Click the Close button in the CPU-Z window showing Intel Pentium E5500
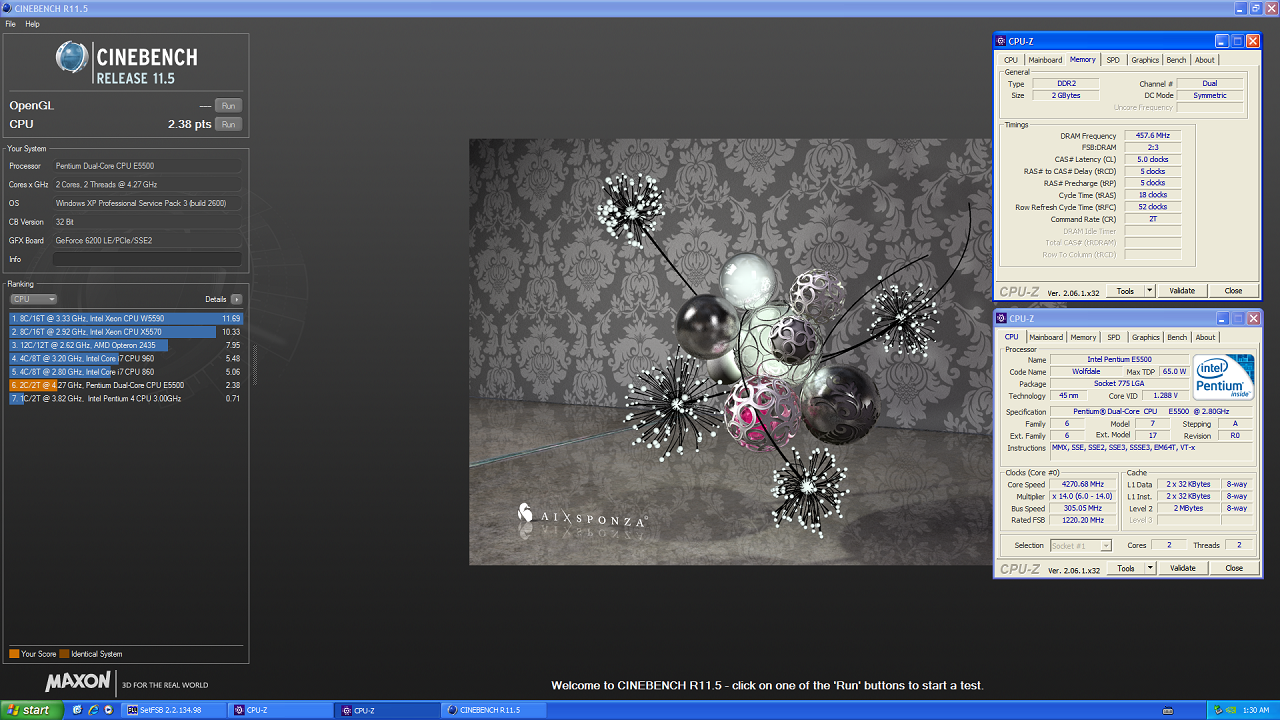 coord(1234,568)
